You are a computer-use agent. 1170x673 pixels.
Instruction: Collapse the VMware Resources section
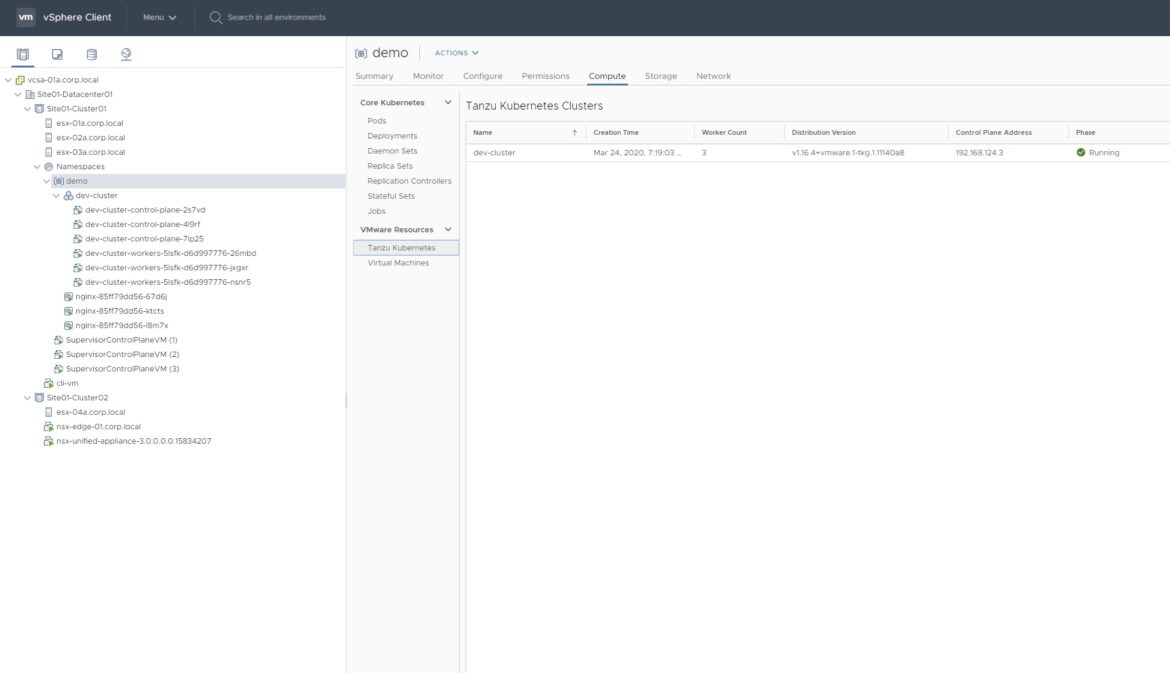[448, 230]
